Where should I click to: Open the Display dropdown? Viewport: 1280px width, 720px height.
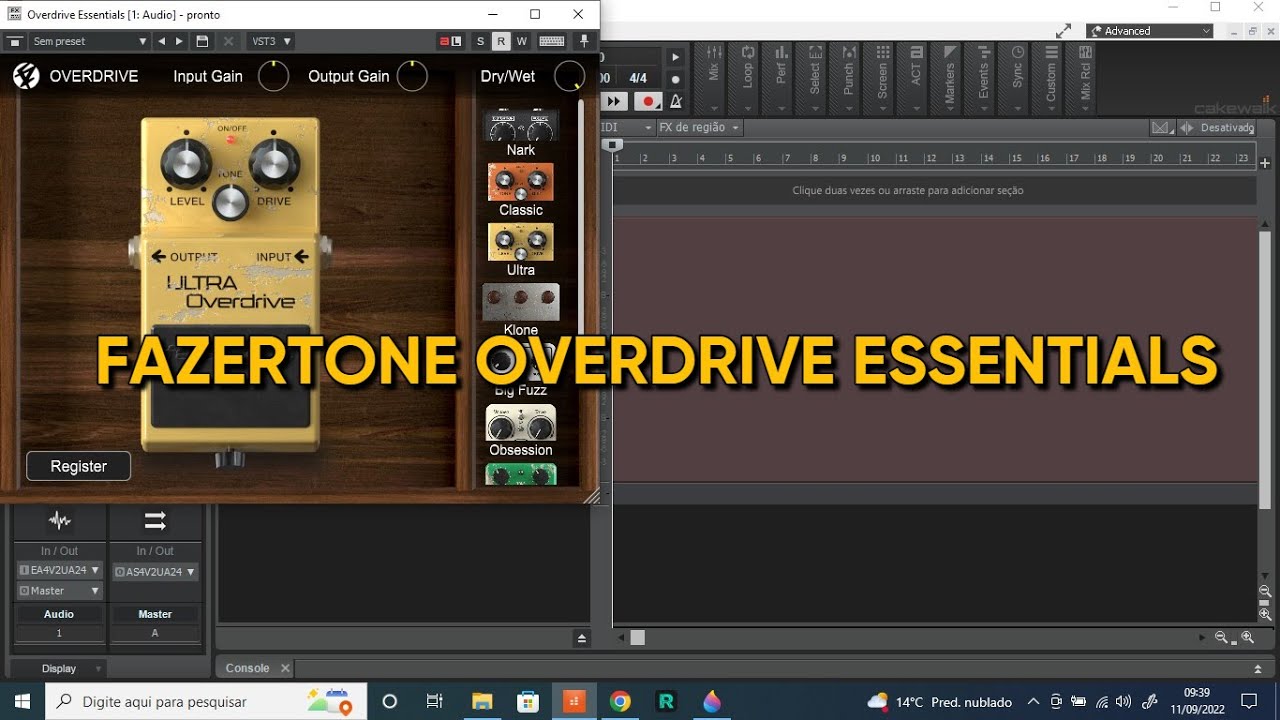click(60, 668)
